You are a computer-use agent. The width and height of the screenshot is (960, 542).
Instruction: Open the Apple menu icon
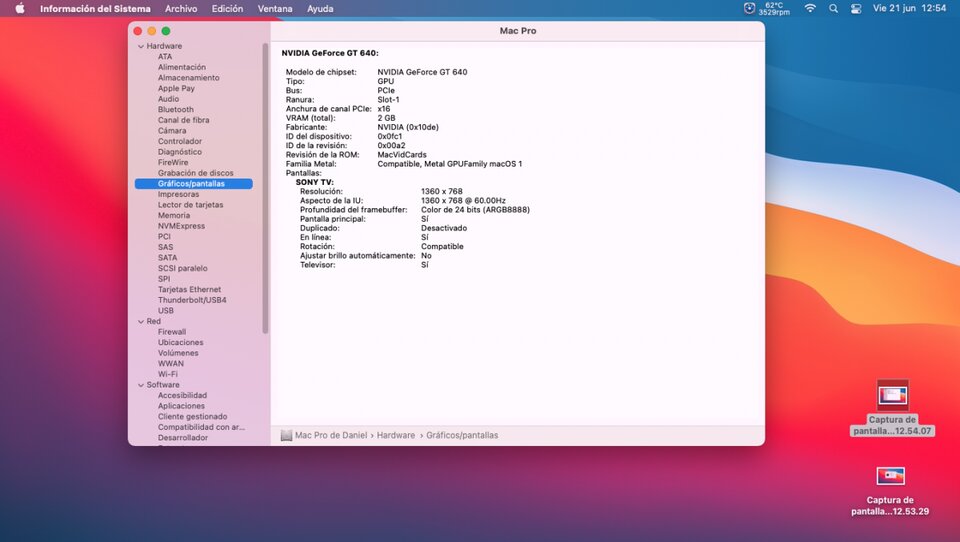[20, 8]
